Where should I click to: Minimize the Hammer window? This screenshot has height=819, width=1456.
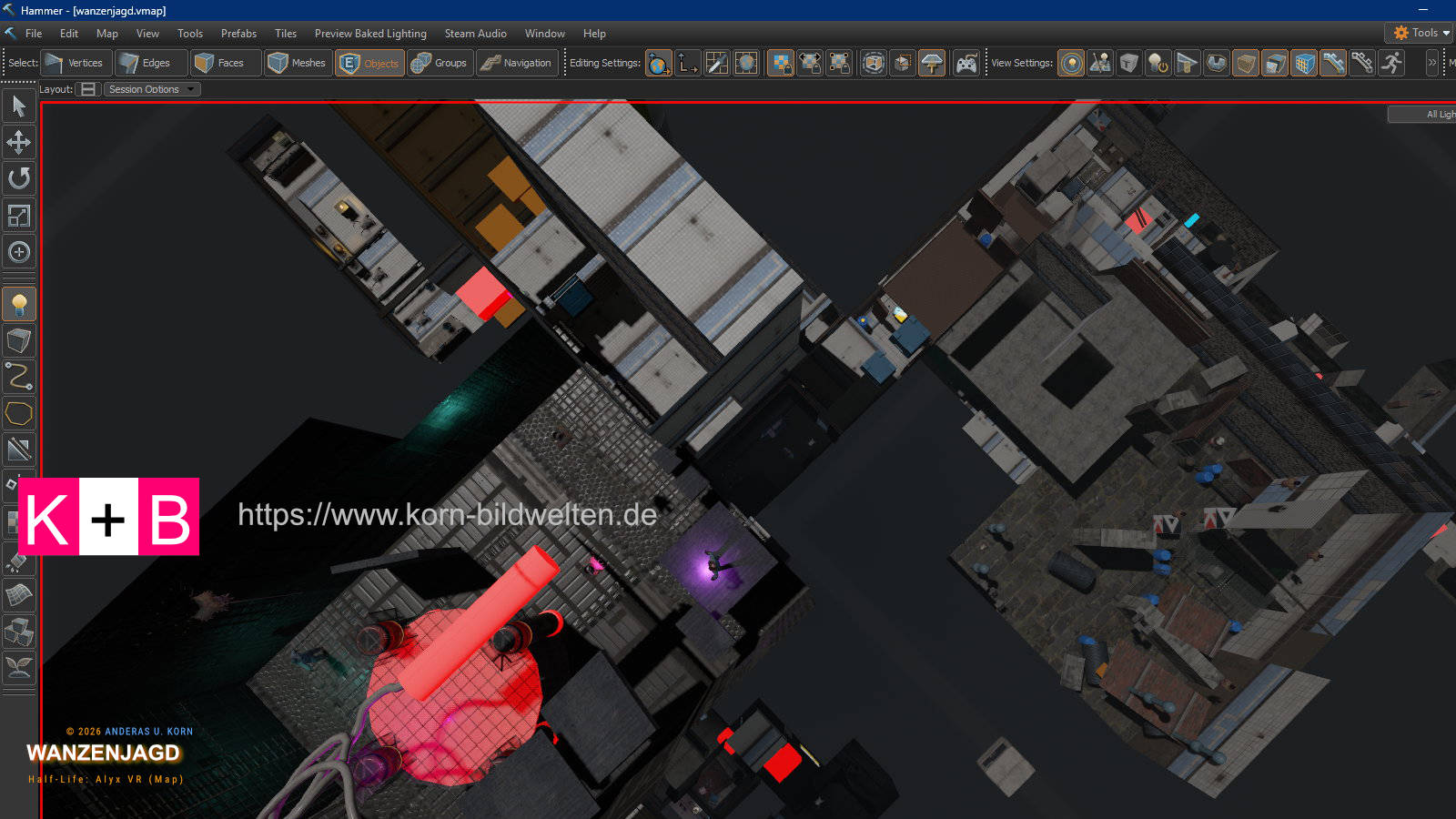[x=1423, y=10]
